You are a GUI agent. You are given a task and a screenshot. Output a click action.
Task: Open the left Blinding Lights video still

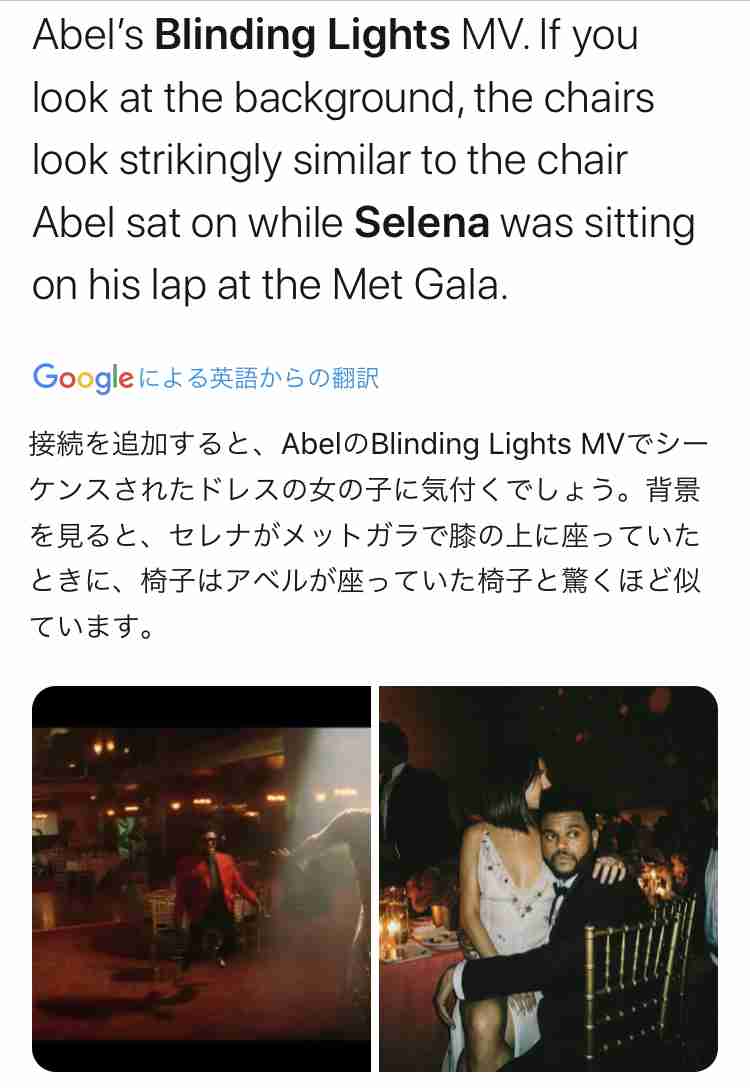tap(201, 878)
